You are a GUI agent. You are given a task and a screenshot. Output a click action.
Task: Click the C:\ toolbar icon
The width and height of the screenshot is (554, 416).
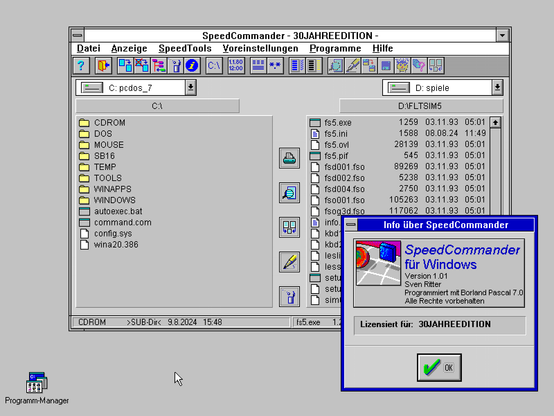214,66
